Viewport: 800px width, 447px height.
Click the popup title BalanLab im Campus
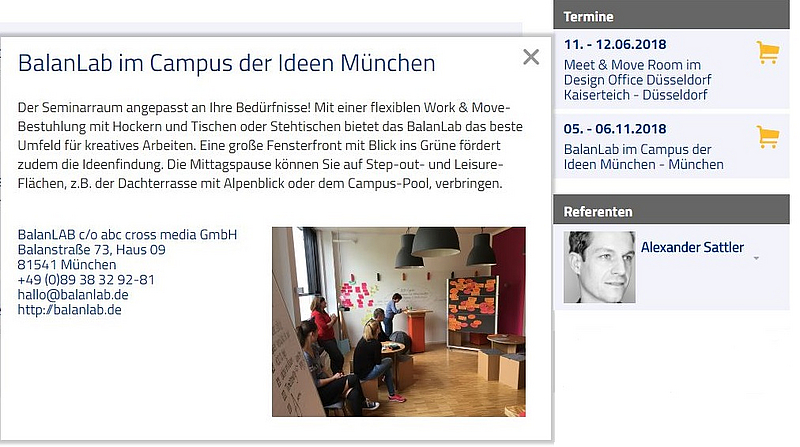(x=227, y=63)
